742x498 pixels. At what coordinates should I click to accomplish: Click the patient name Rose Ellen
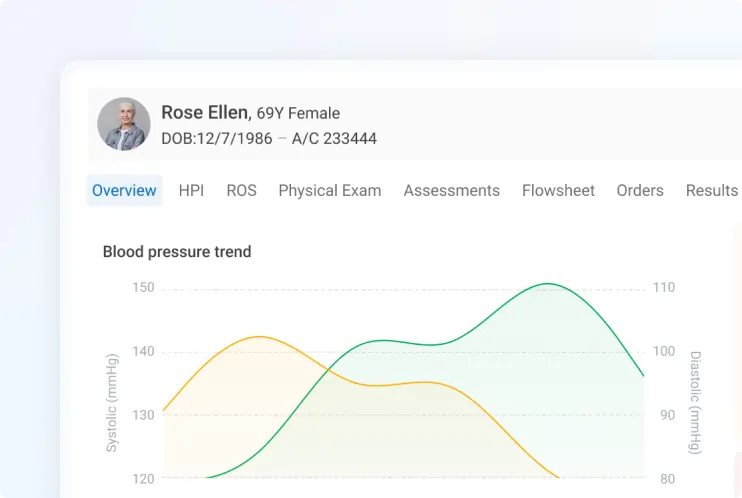[x=204, y=113]
